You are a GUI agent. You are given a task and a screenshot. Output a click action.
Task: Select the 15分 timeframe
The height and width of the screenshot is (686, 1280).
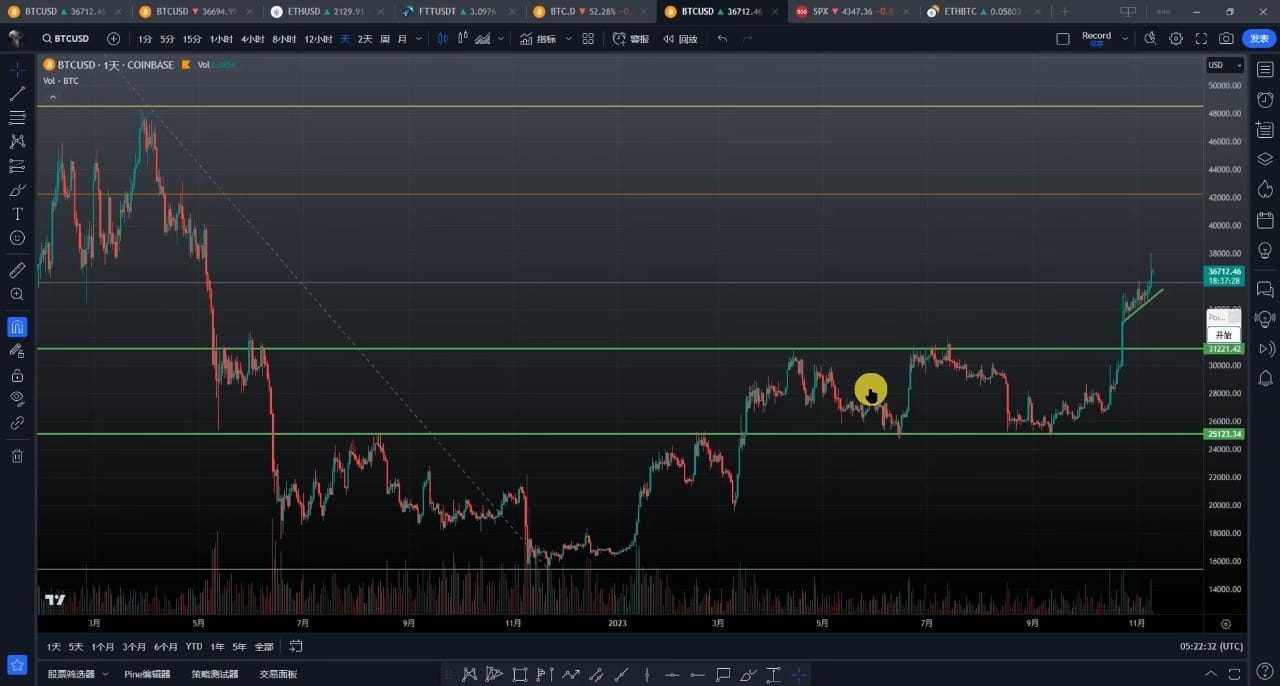point(192,39)
